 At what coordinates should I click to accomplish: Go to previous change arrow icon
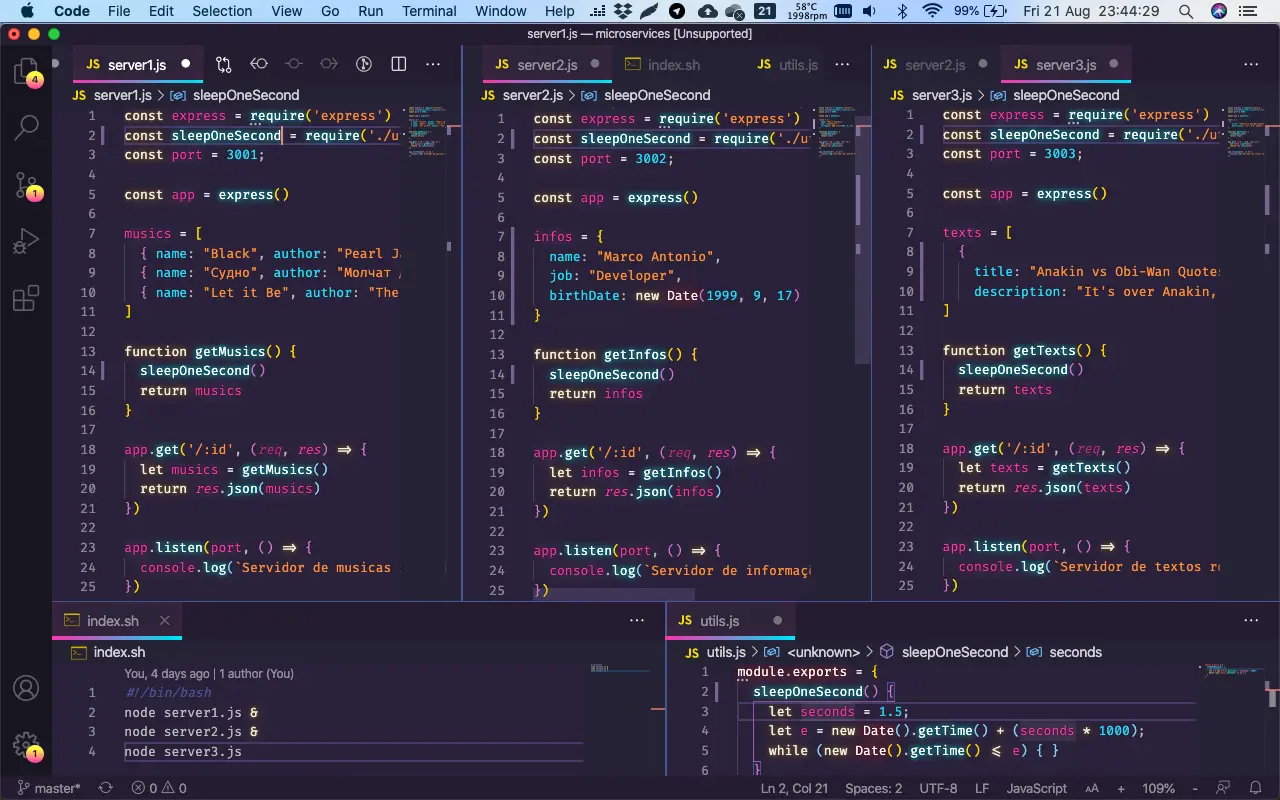tap(259, 64)
